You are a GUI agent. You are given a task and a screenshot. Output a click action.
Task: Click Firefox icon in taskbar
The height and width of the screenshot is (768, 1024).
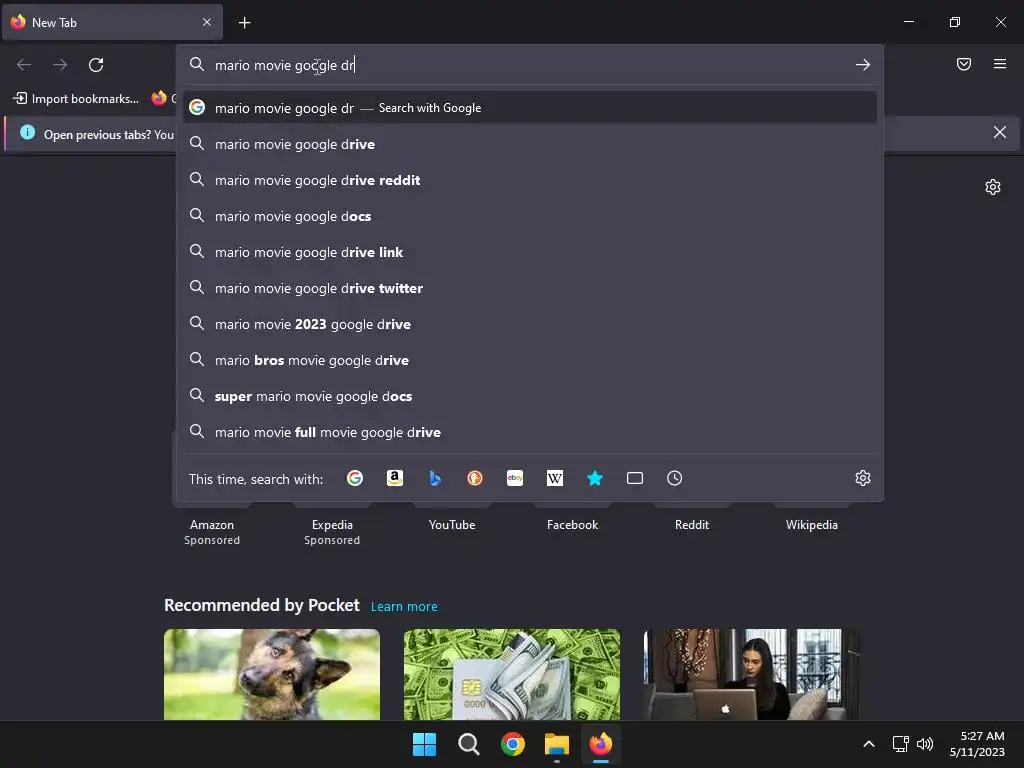pyautogui.click(x=601, y=744)
